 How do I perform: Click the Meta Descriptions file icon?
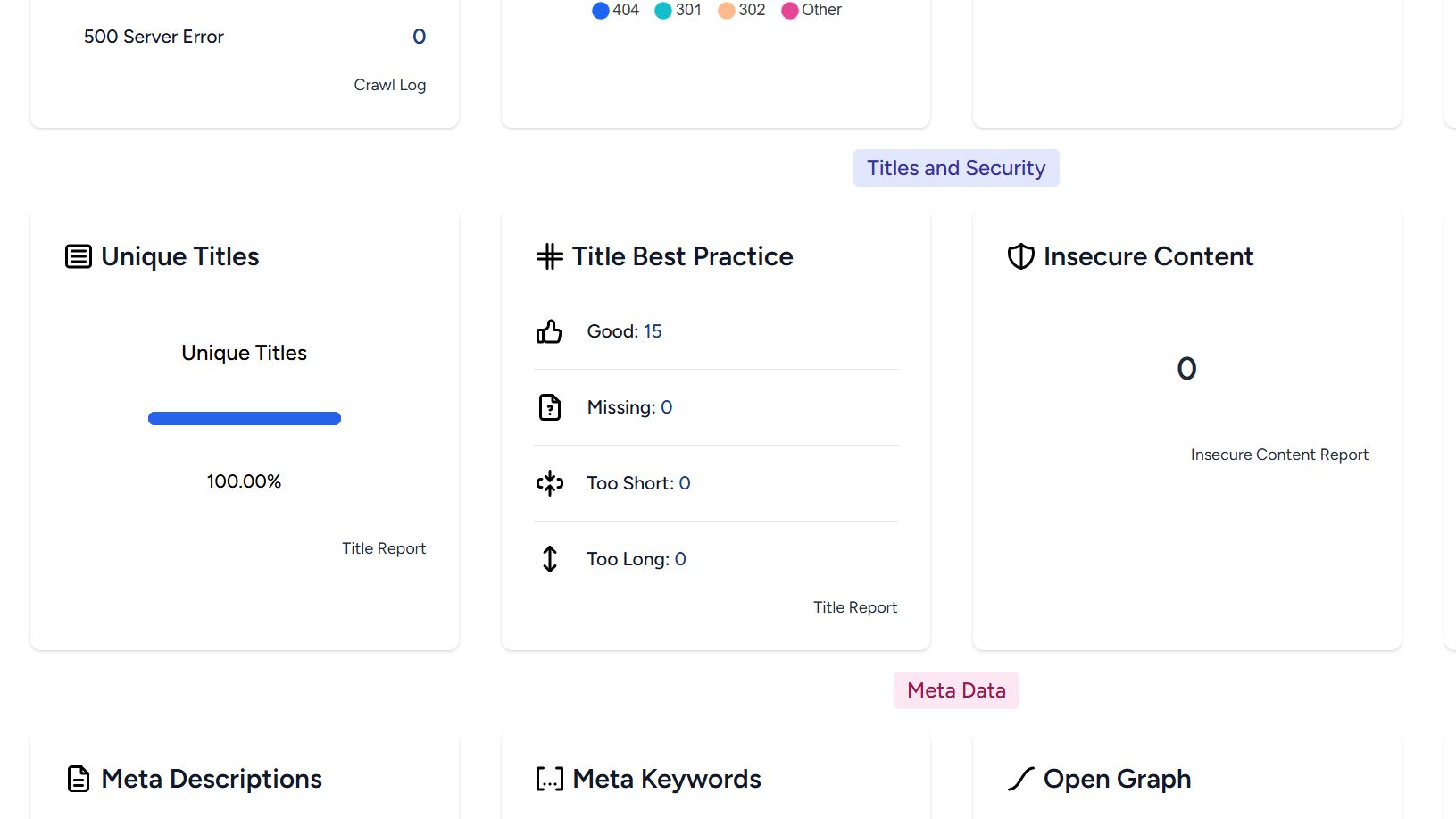coord(79,779)
